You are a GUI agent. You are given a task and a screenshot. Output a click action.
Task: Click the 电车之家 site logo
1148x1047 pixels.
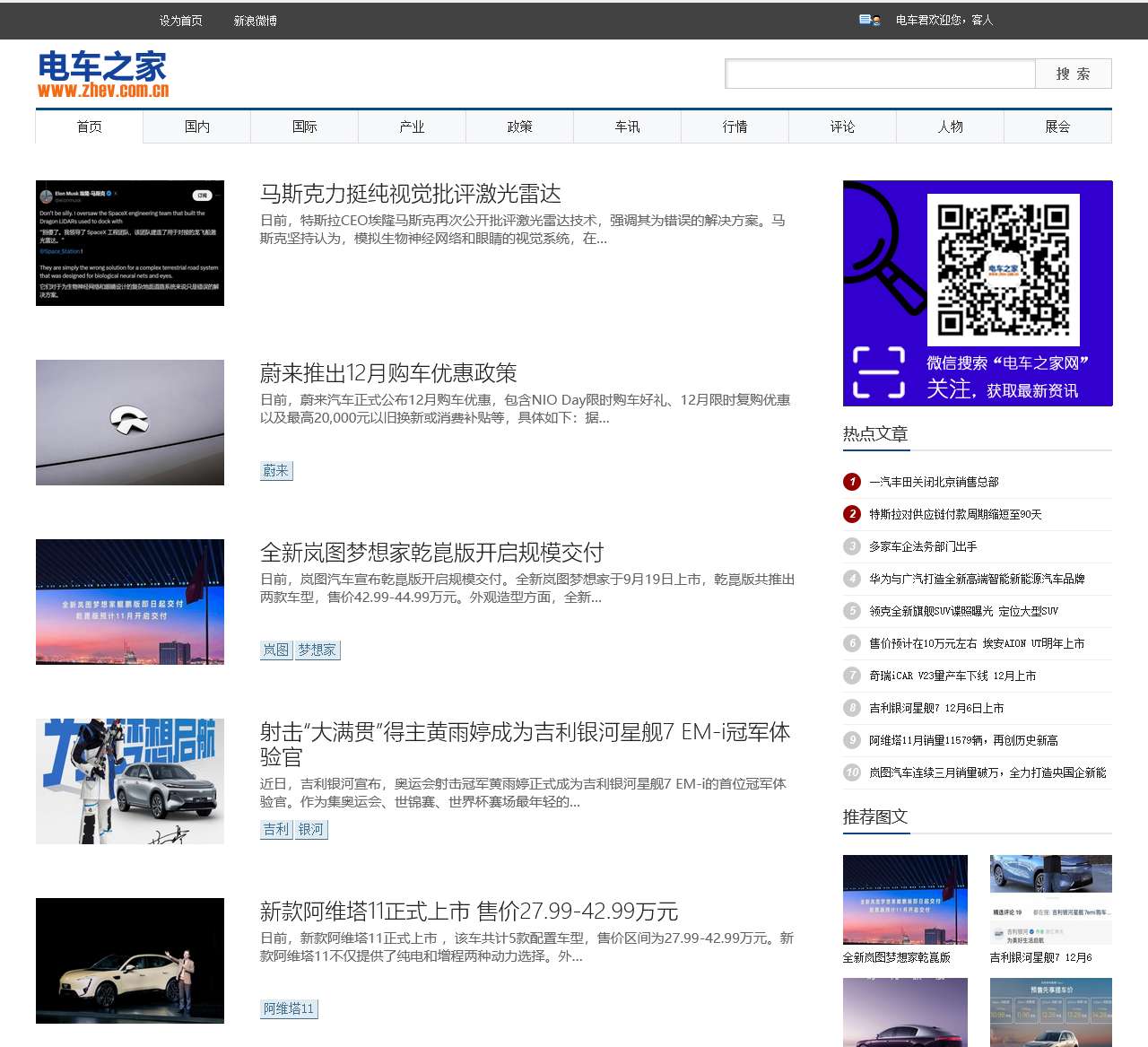[x=103, y=74]
